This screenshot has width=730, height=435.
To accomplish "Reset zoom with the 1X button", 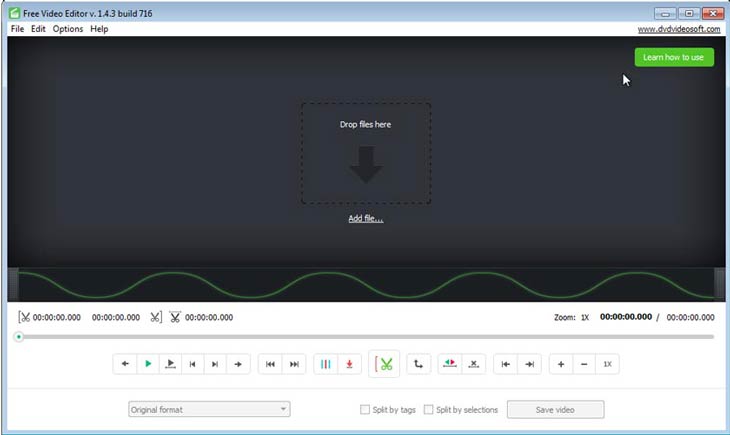I will point(608,364).
